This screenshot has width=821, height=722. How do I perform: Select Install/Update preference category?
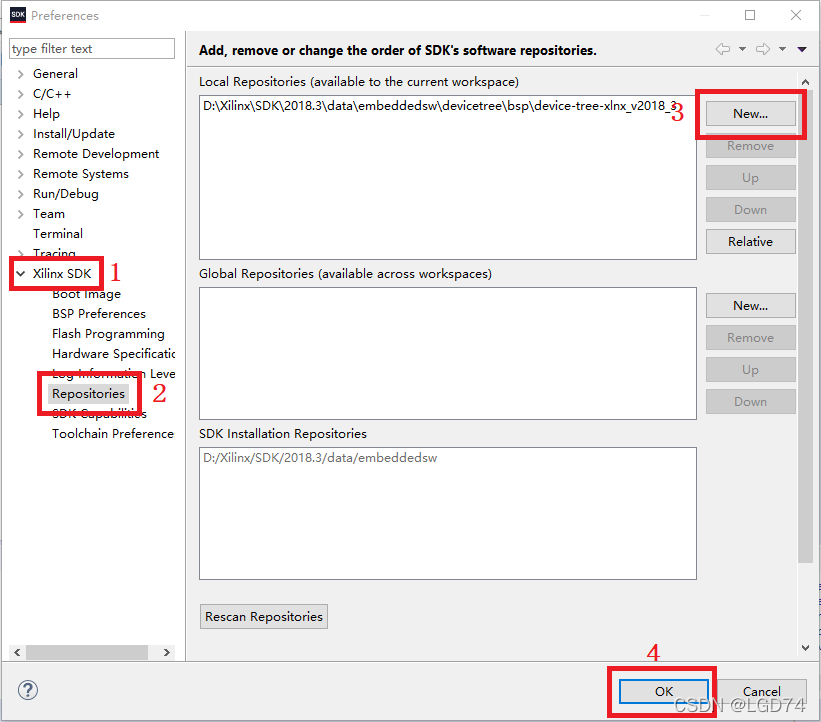pos(74,134)
